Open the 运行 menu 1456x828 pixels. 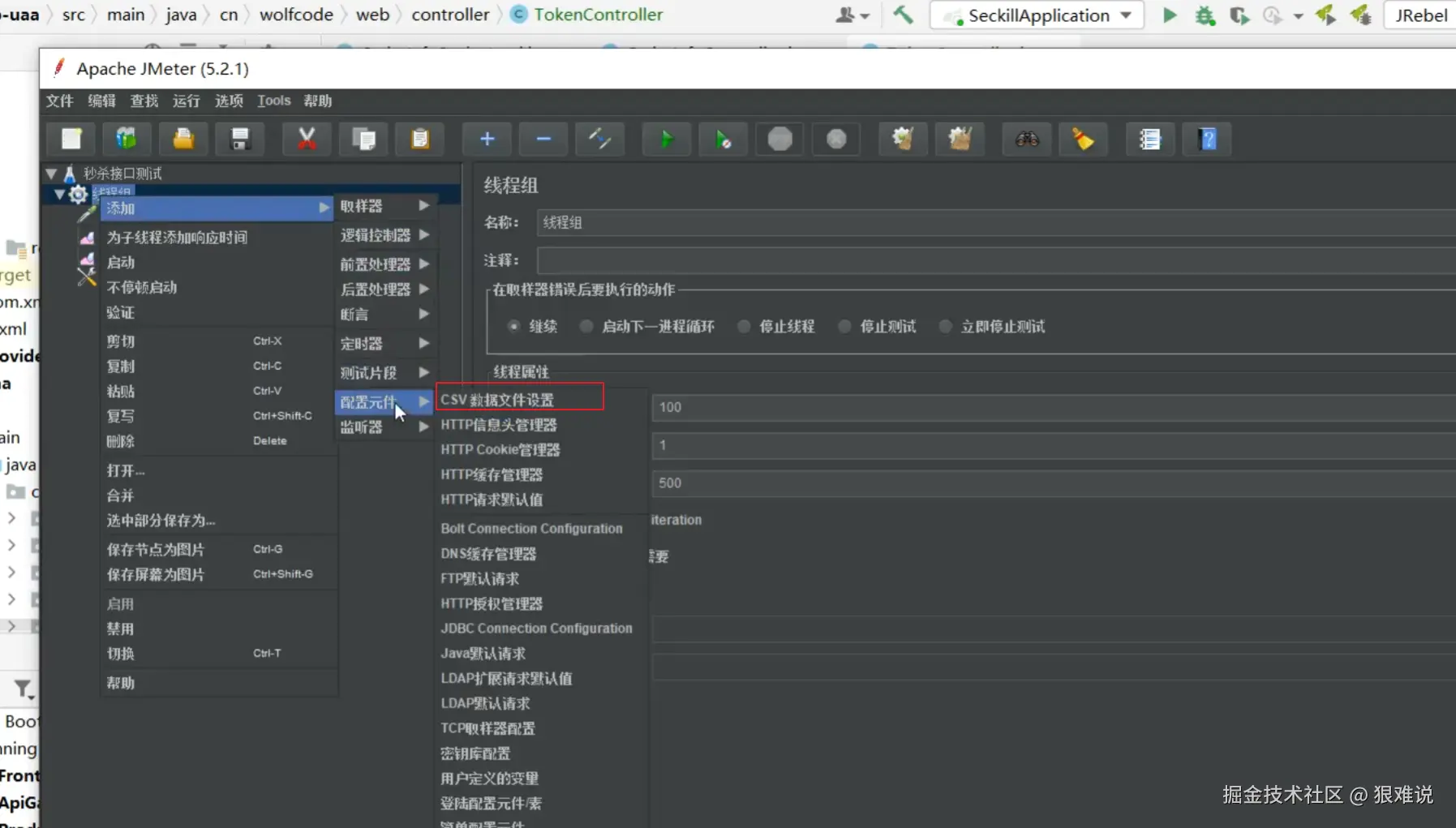tap(186, 101)
